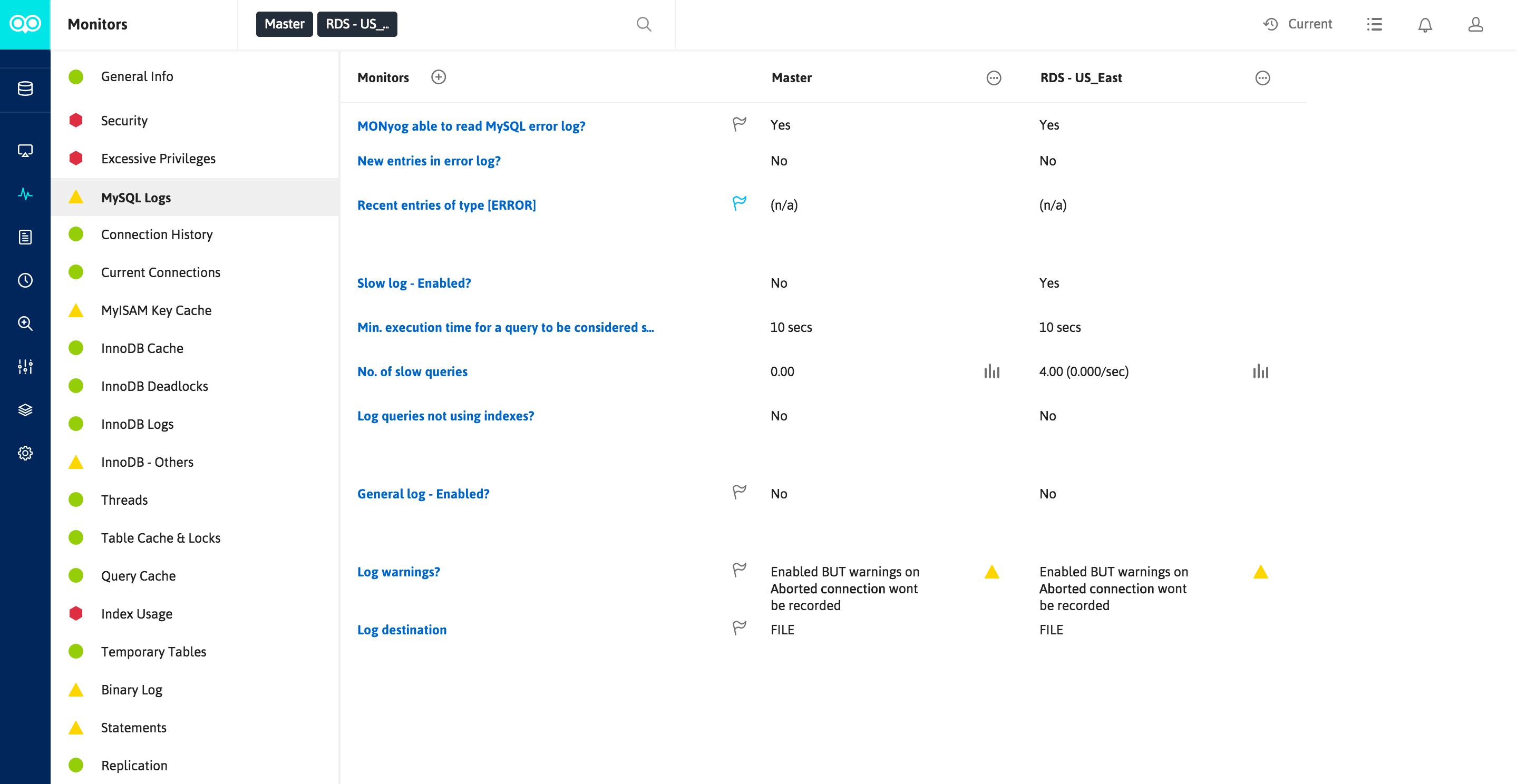Open the No. of slow queries link

point(412,371)
